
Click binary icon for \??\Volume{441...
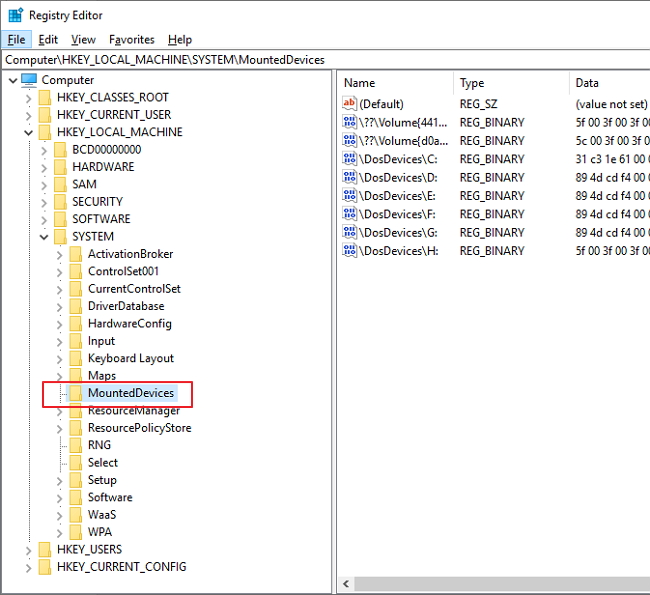(349, 122)
